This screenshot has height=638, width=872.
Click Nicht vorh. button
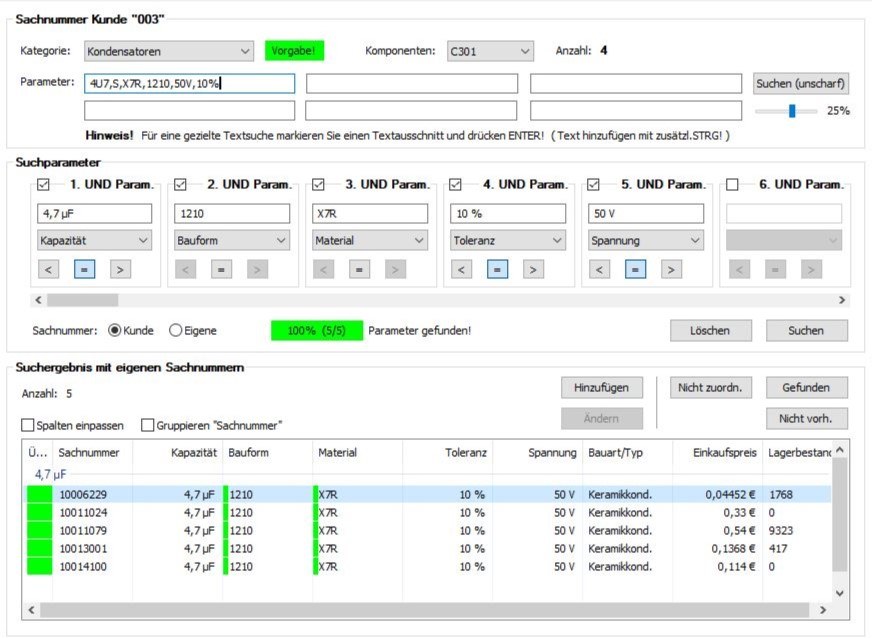click(x=807, y=418)
